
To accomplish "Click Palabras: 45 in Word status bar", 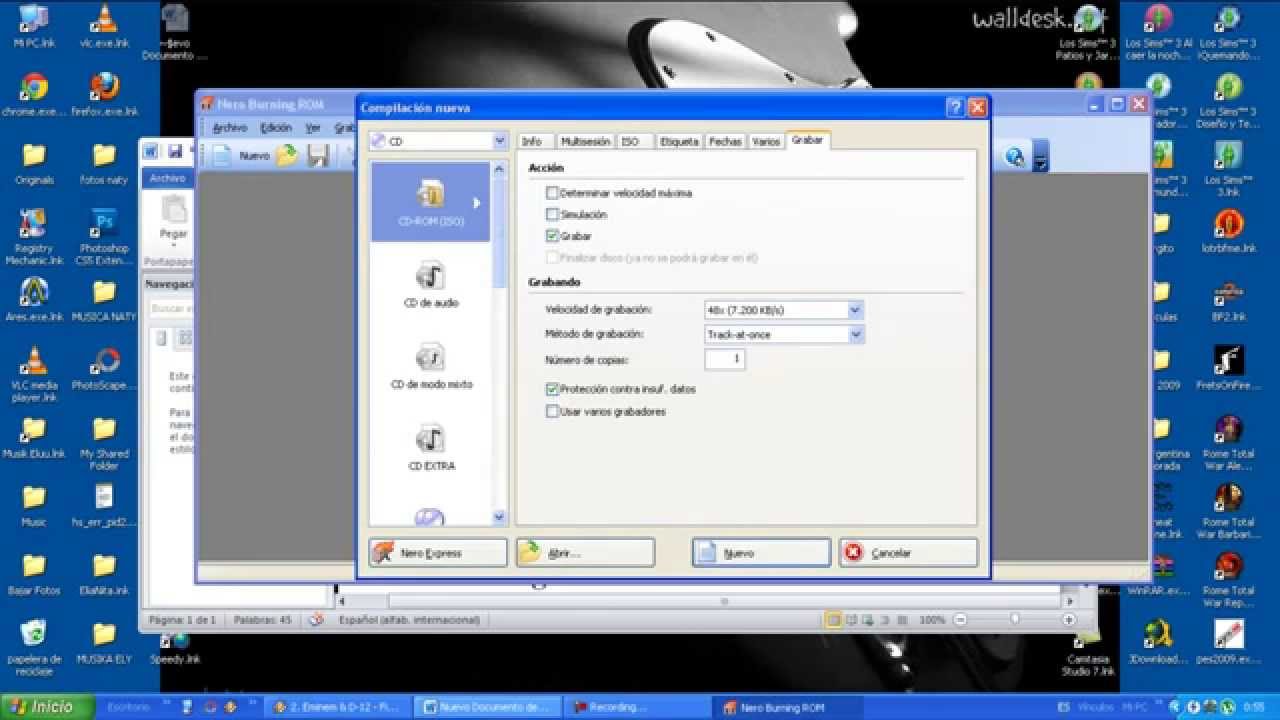I will (x=262, y=620).
